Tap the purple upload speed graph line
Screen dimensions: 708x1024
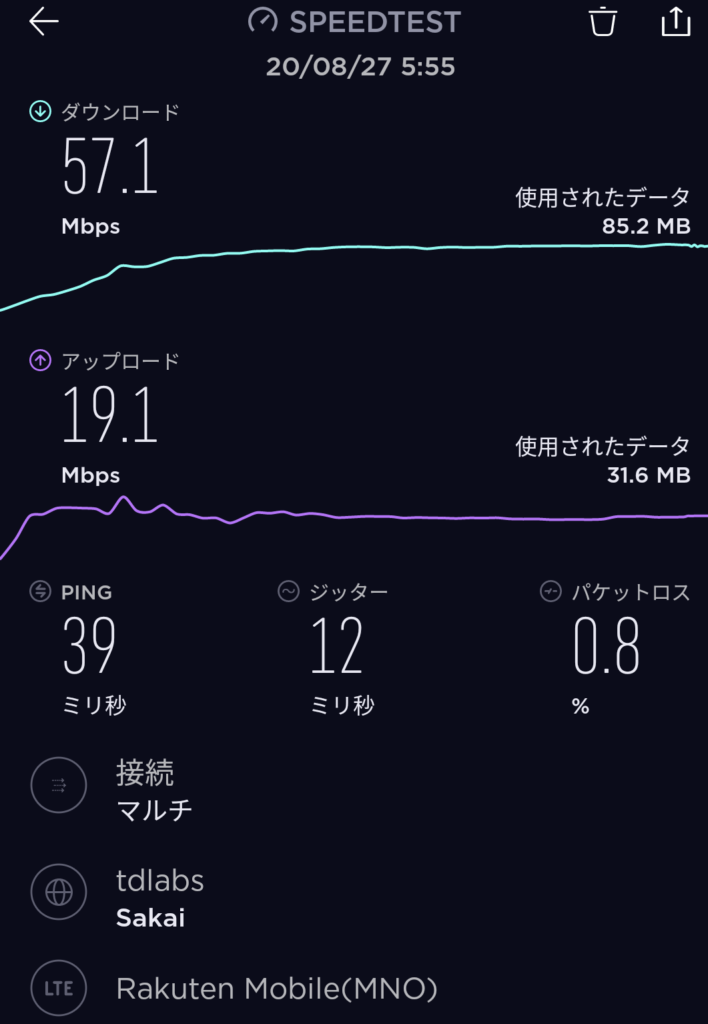354,517
